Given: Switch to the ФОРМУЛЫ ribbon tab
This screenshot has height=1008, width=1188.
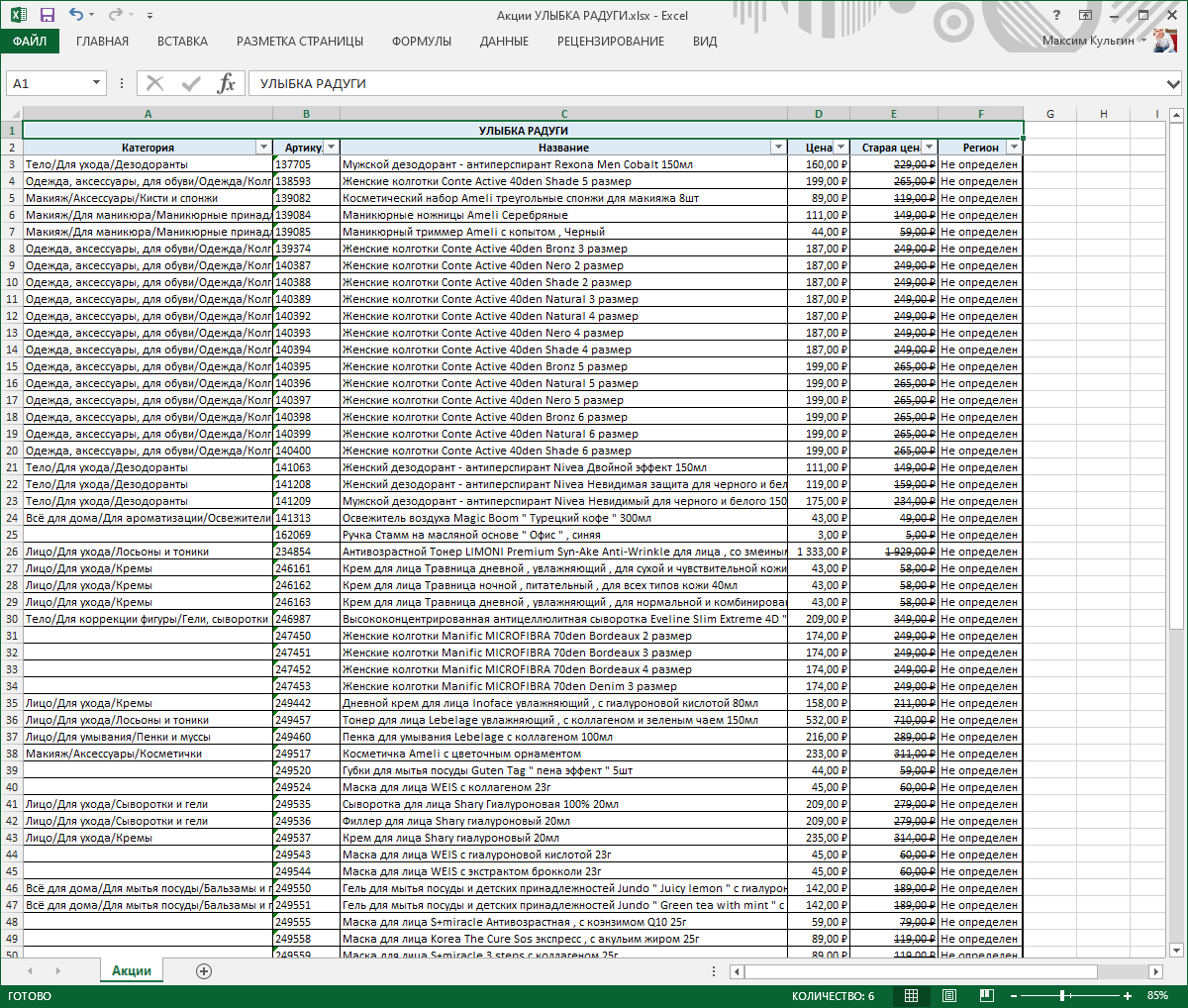Looking at the screenshot, I should (x=422, y=42).
